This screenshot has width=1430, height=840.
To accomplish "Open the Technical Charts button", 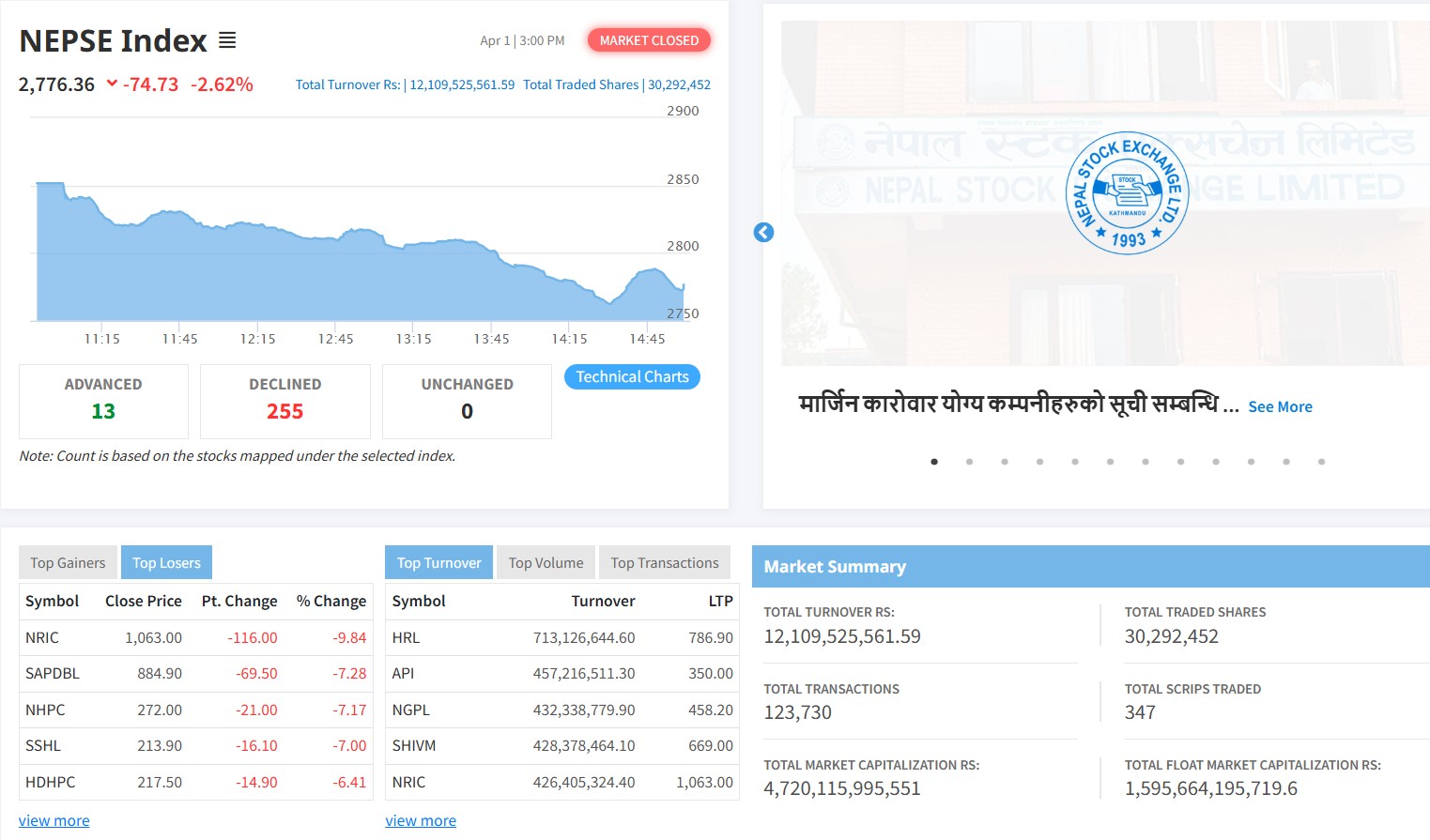I will (632, 377).
